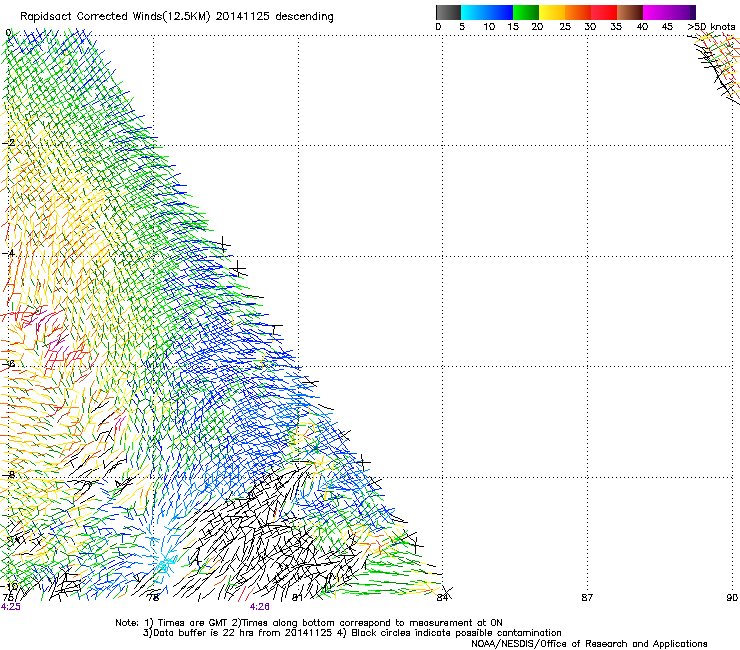Viewport: 740px width, 650px height.
Task: Click the gray 0–5 knots legend segment
Action: point(448,12)
